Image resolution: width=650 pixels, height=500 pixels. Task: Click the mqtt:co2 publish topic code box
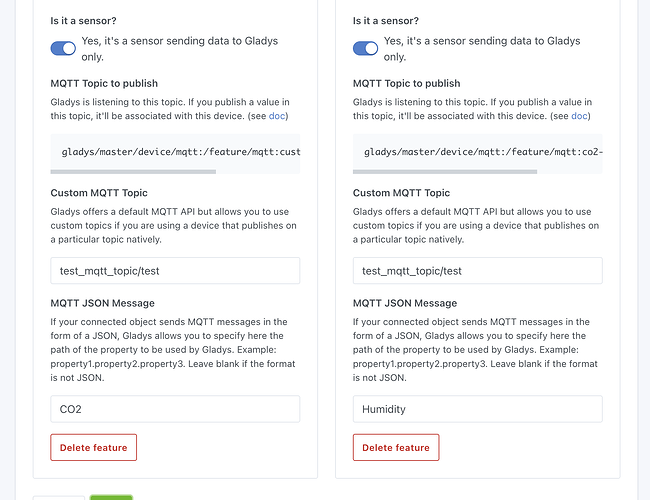pos(477,152)
